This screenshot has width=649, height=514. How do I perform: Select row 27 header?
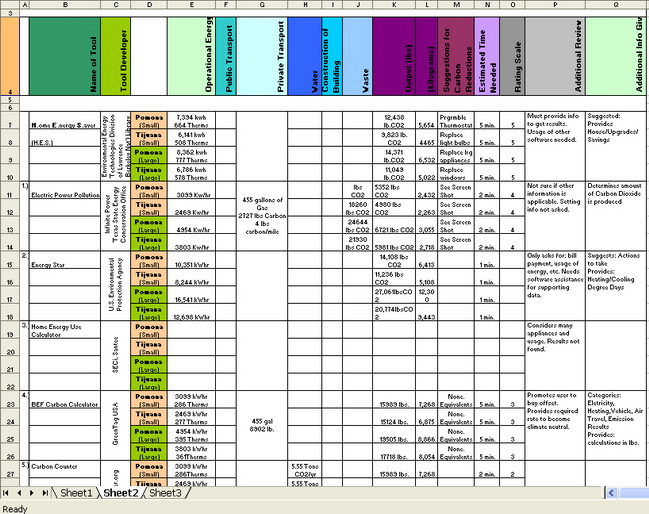tap(10, 469)
